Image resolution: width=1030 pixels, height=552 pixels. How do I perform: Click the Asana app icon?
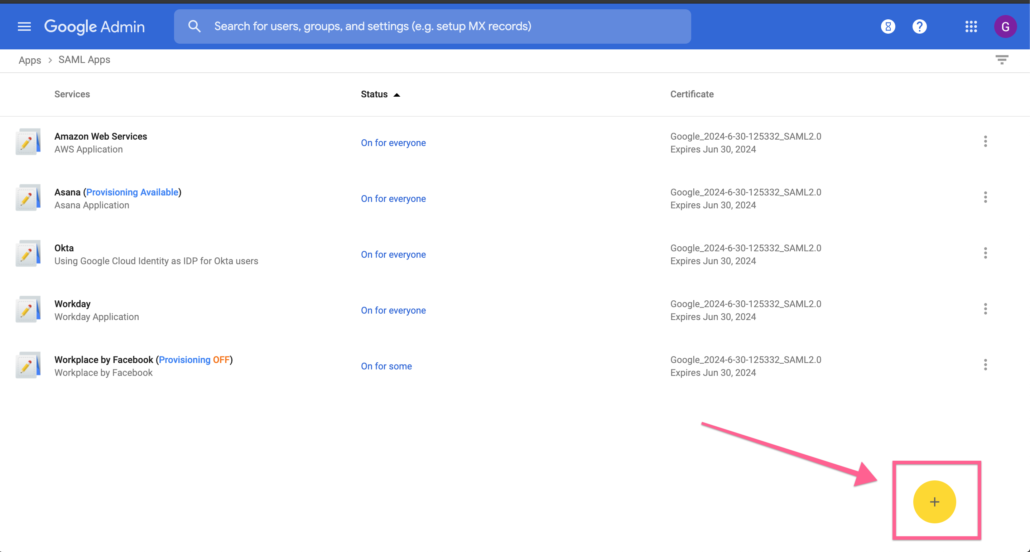(x=28, y=198)
